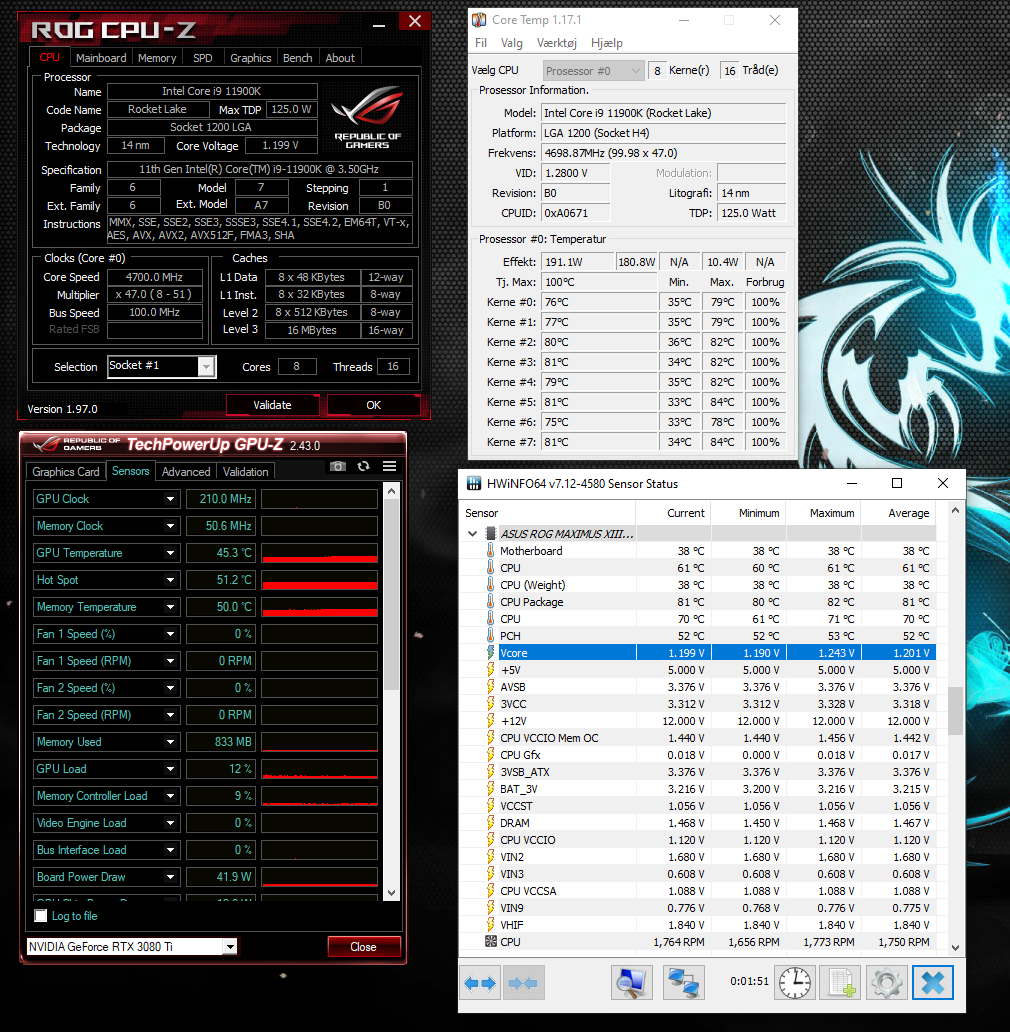The width and height of the screenshot is (1010, 1032).
Task: Click HWiNFO networked computers icon
Action: [x=683, y=983]
